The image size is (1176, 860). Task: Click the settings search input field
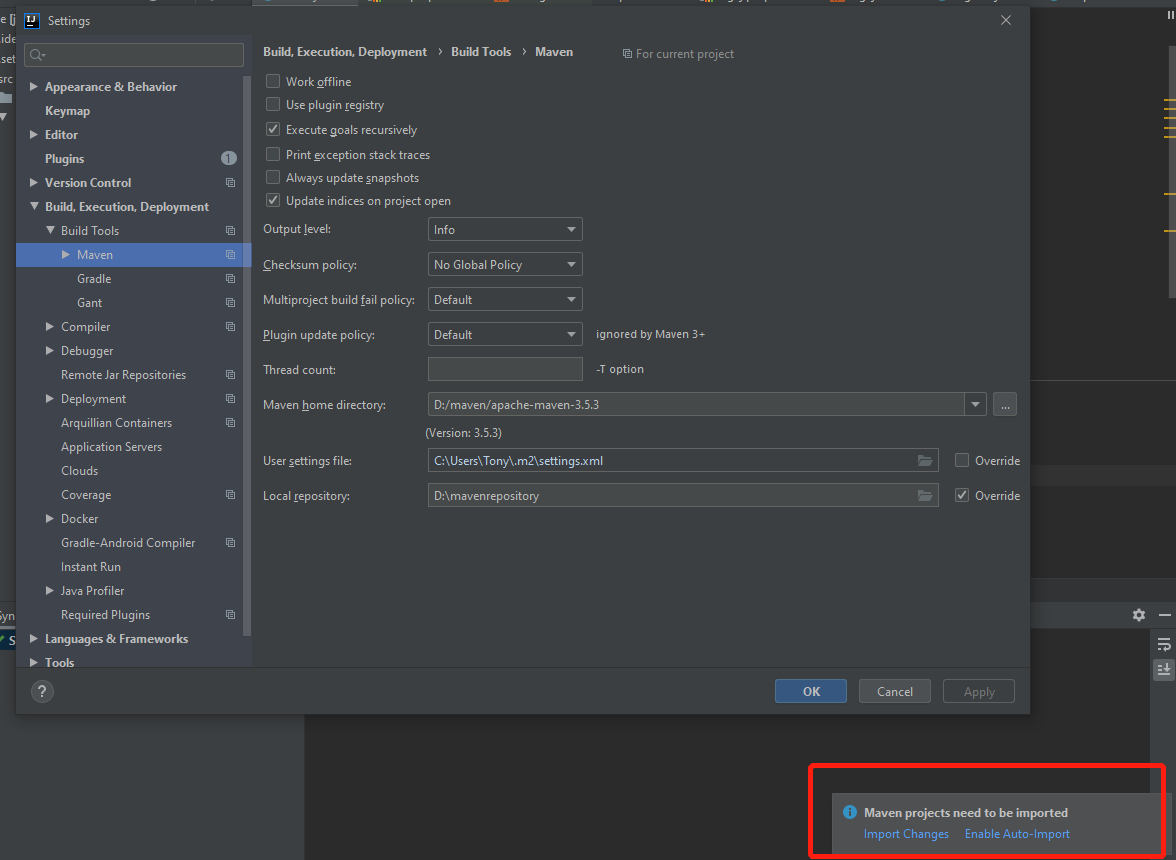(134, 55)
